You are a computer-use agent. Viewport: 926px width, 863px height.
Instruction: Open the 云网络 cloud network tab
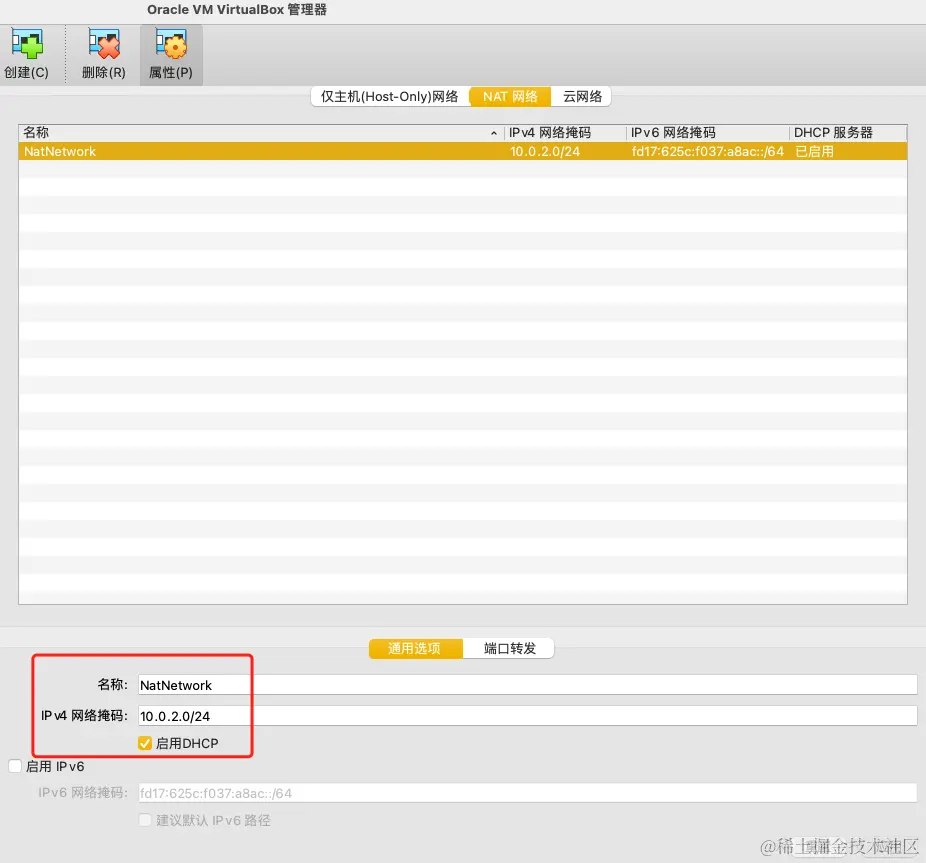(582, 96)
